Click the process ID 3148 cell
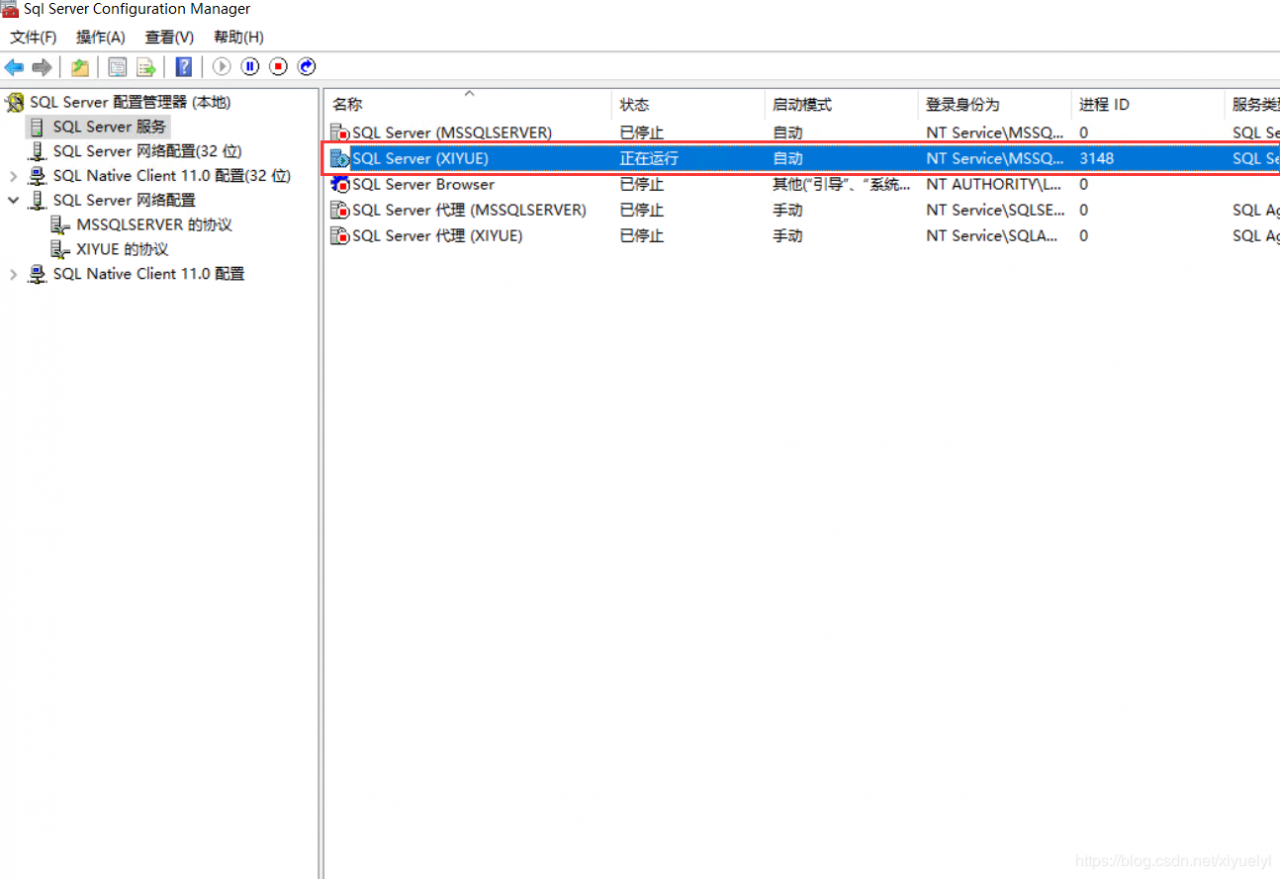The height and width of the screenshot is (879, 1280). pos(1096,159)
